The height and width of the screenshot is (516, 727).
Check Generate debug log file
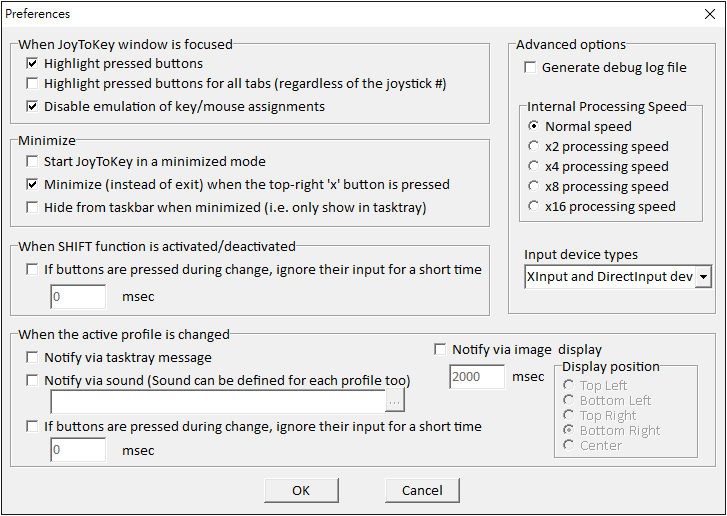[531, 68]
